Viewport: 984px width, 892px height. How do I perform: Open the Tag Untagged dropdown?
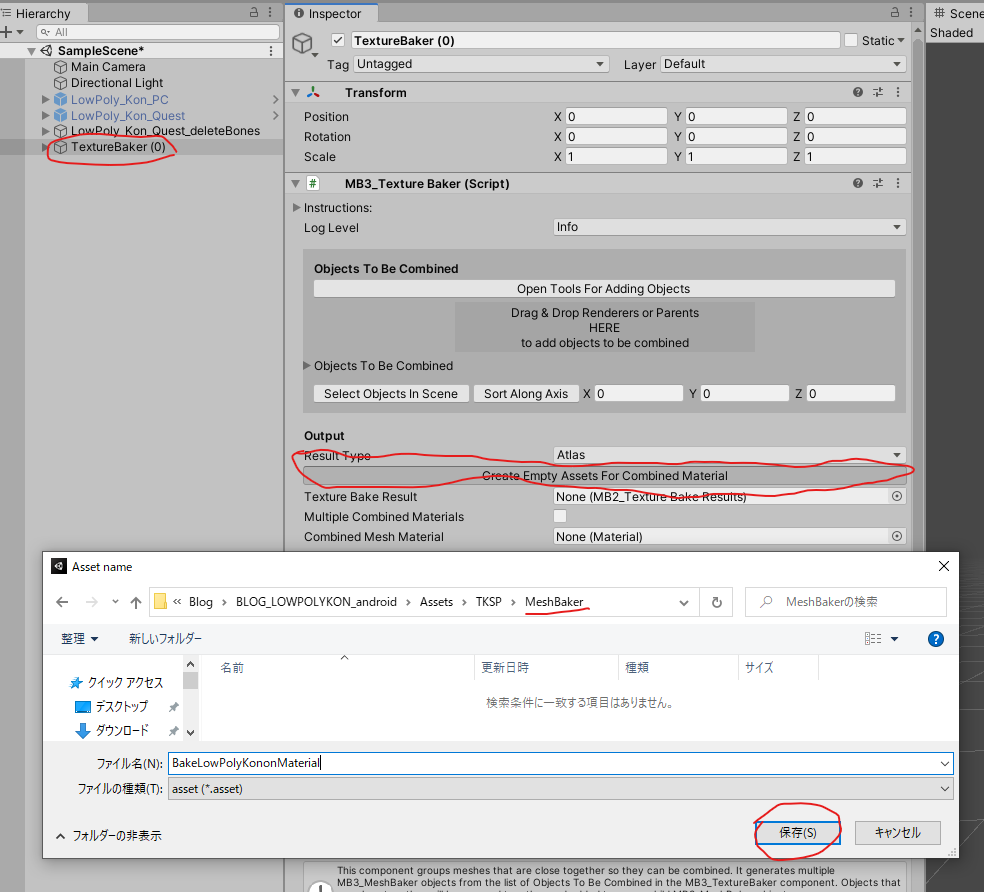click(481, 64)
